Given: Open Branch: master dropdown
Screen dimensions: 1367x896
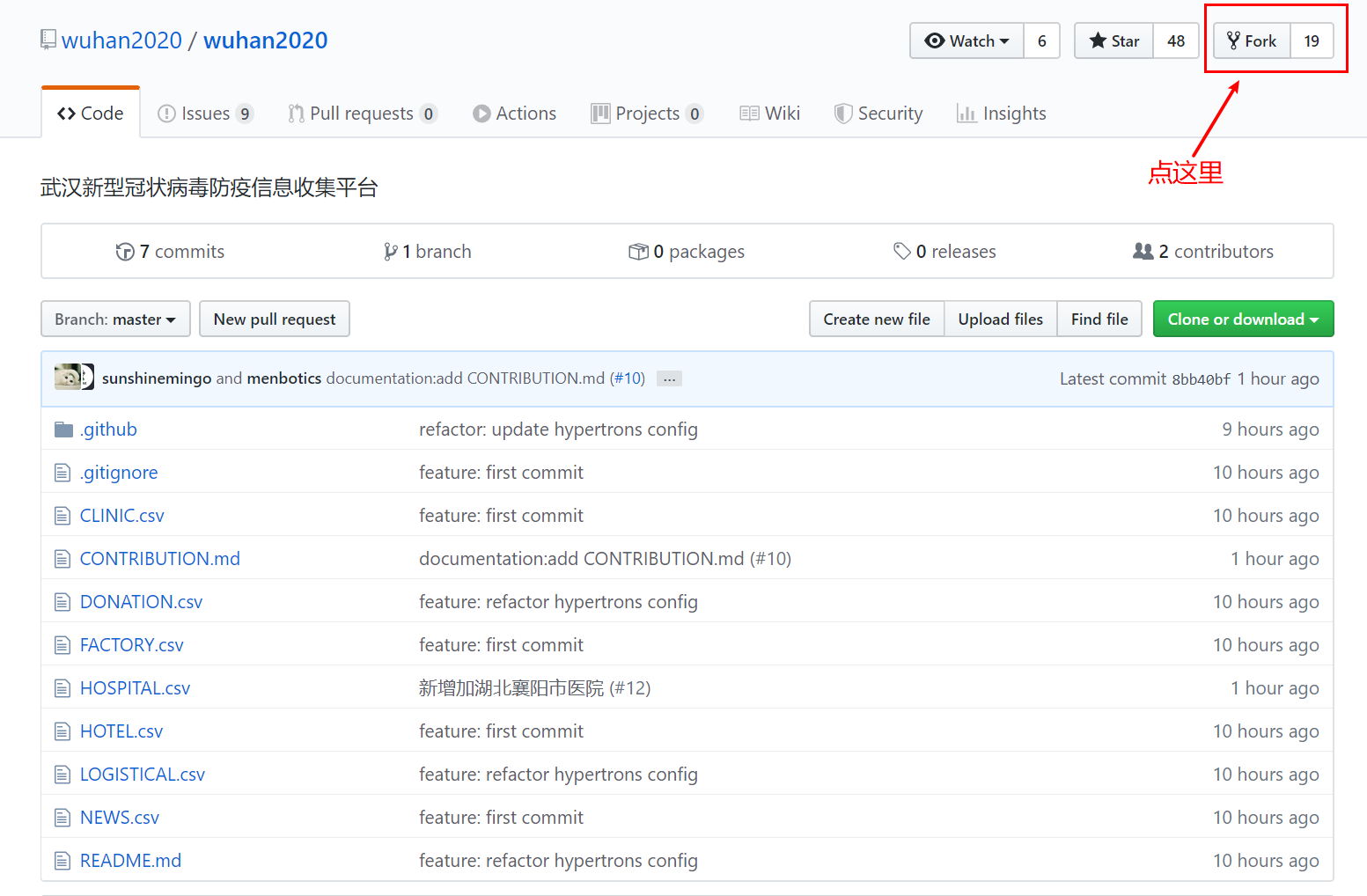Looking at the screenshot, I should click(115, 319).
